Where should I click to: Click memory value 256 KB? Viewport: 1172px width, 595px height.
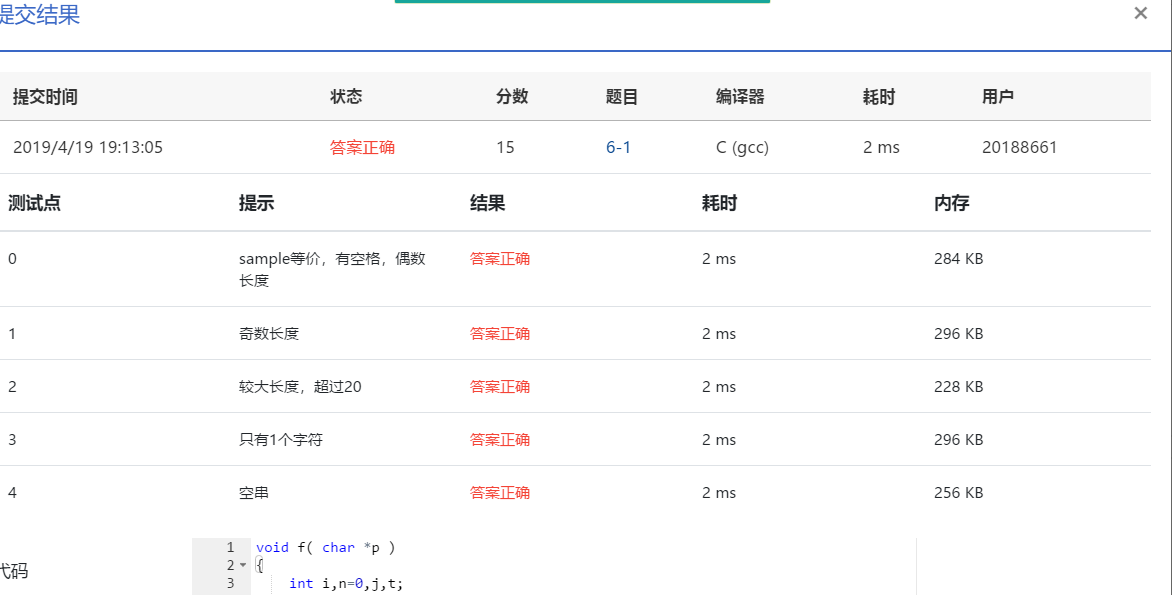(x=958, y=493)
